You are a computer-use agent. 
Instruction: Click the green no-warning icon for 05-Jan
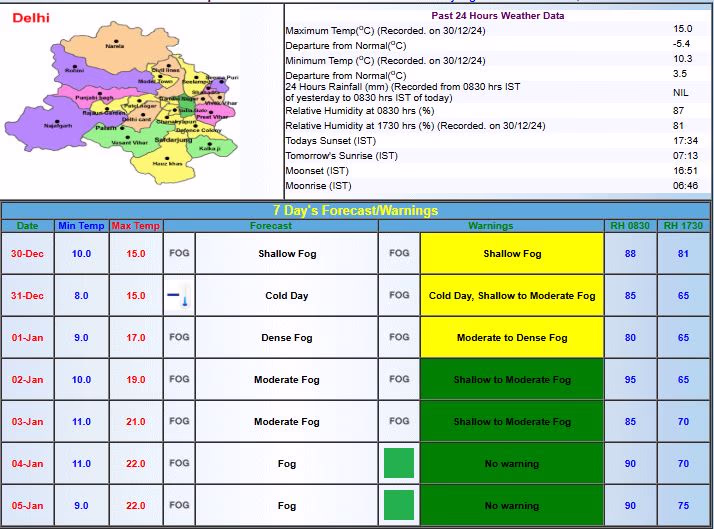pos(399,505)
